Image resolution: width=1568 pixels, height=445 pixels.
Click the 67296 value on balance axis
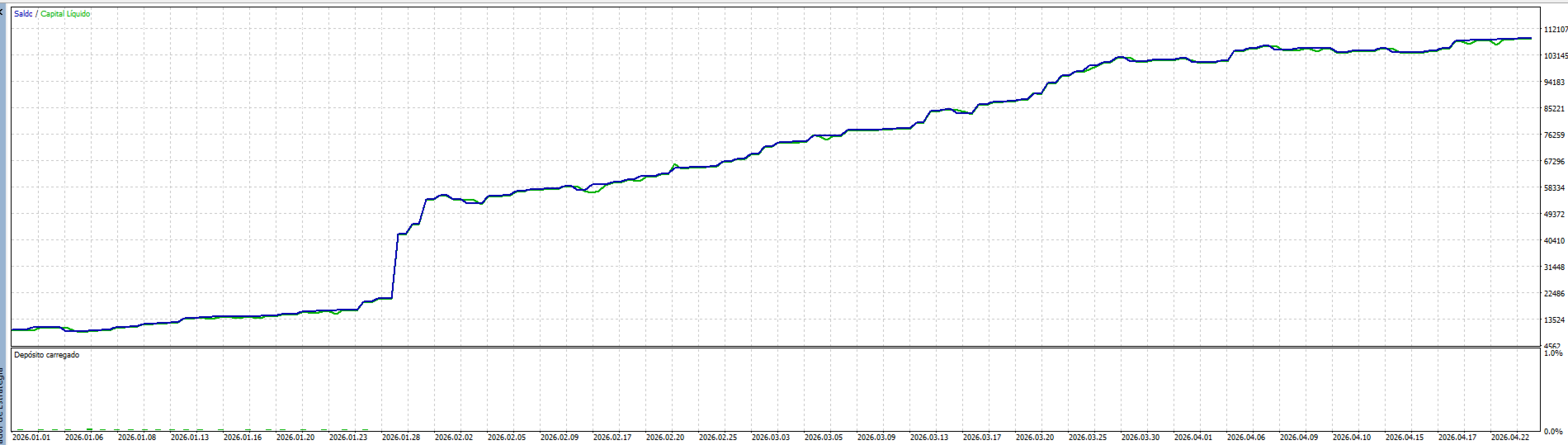pyautogui.click(x=1555, y=162)
